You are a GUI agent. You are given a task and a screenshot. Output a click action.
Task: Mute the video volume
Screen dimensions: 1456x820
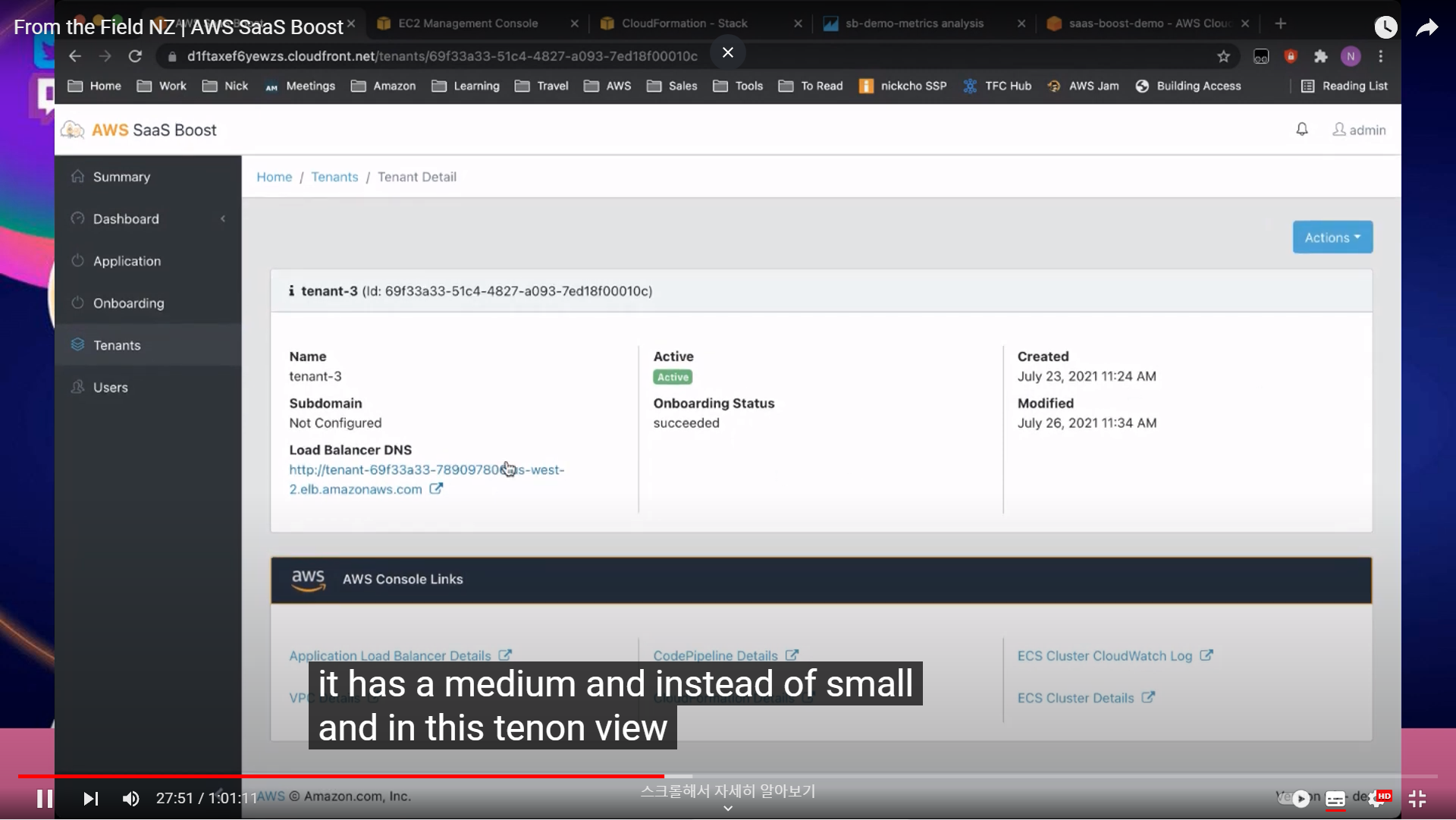[131, 799]
